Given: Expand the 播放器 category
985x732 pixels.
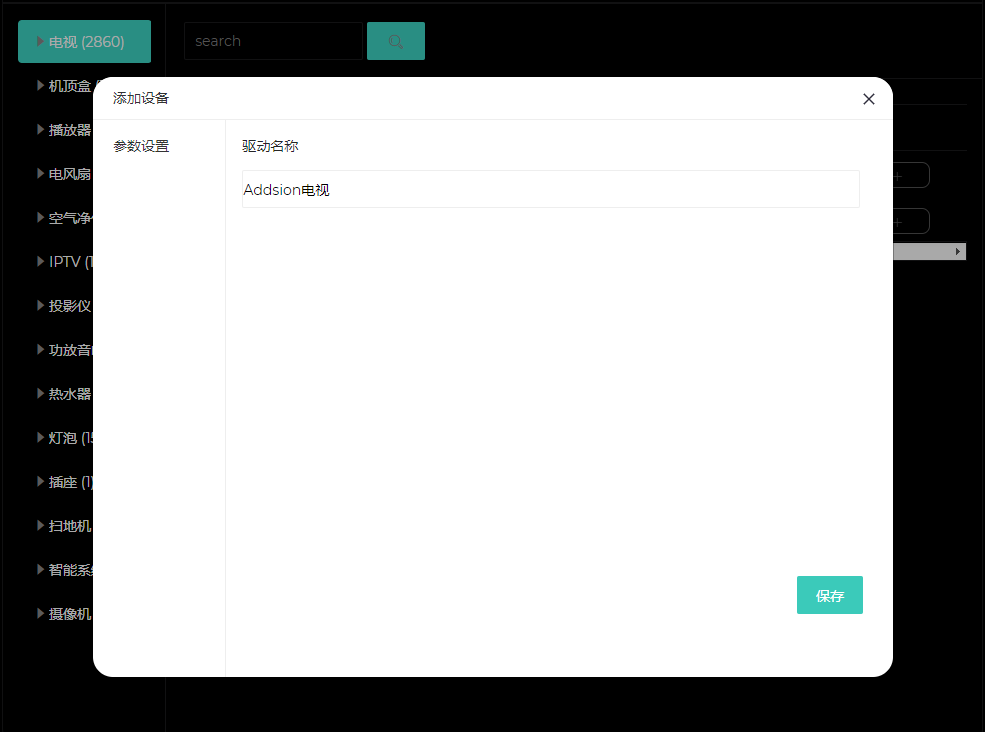Looking at the screenshot, I should (65, 130).
